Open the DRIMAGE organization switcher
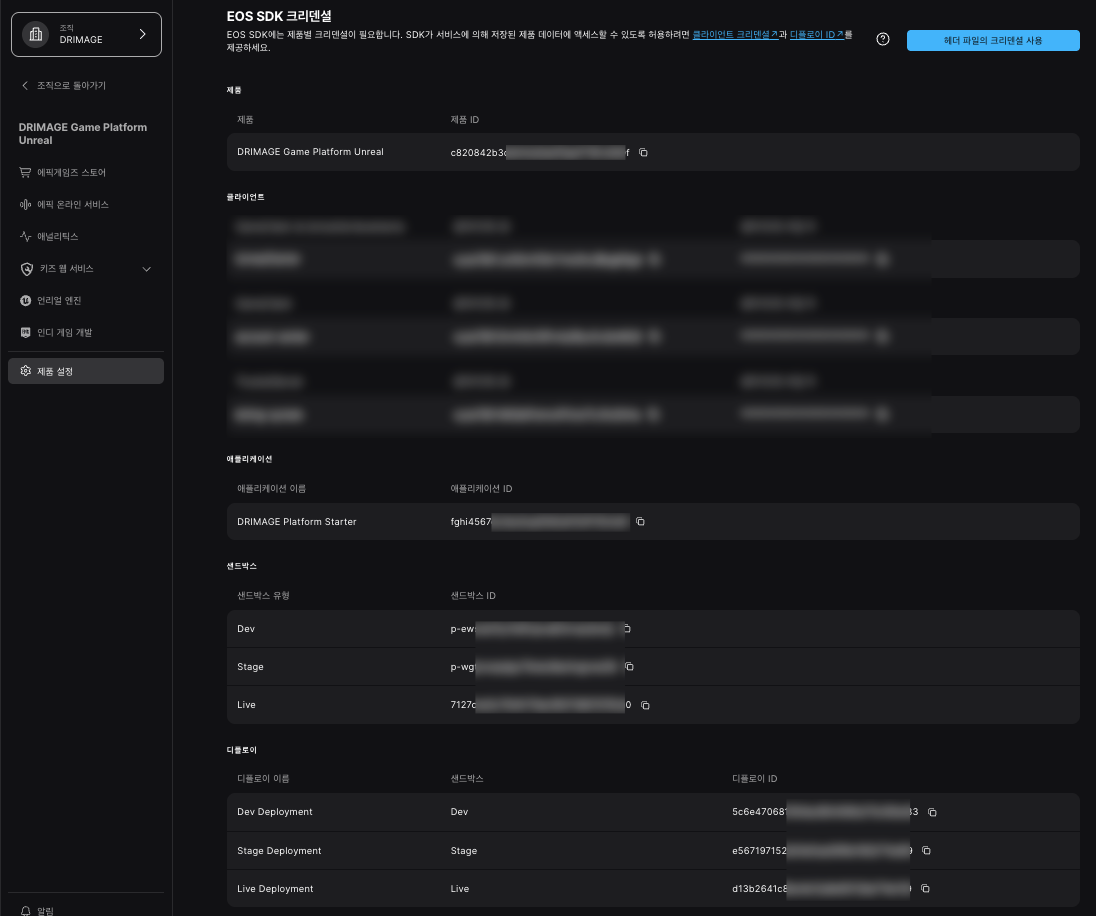1096x916 pixels. click(x=86, y=35)
